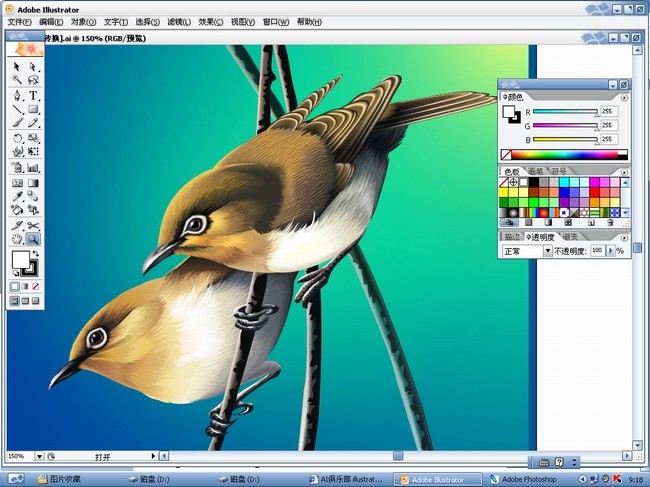The image size is (650, 487).
Task: Click the red R channel slider
Action: [x=565, y=112]
